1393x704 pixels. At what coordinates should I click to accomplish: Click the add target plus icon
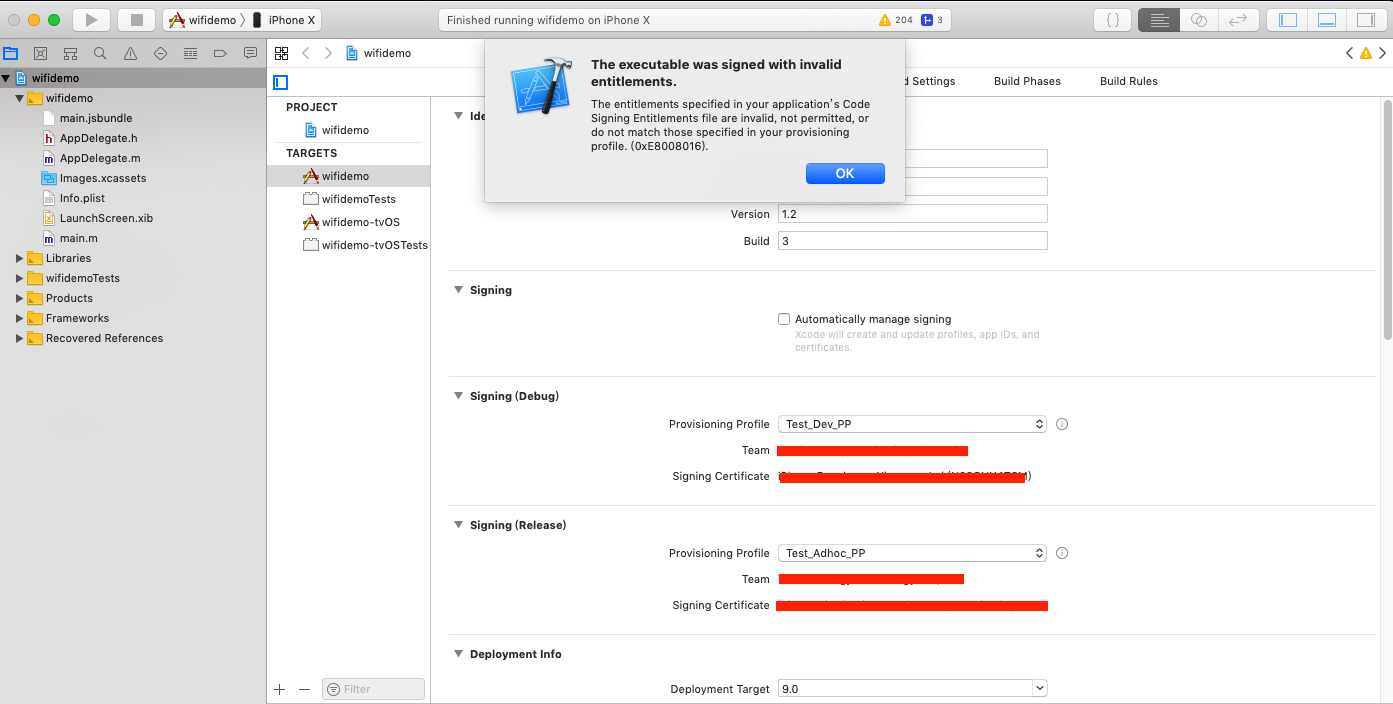280,689
